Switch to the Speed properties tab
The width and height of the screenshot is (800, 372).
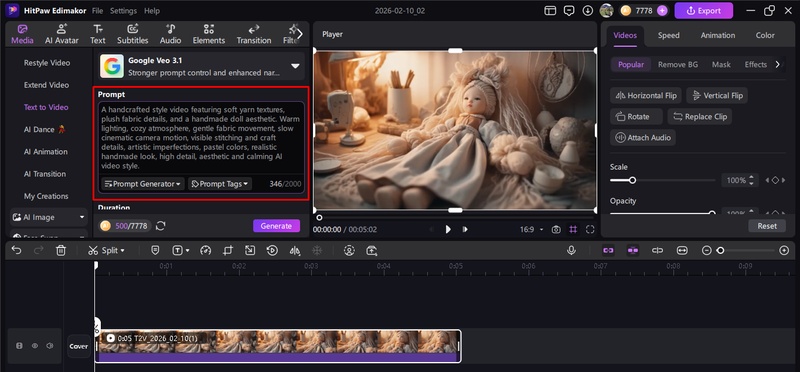click(668, 35)
